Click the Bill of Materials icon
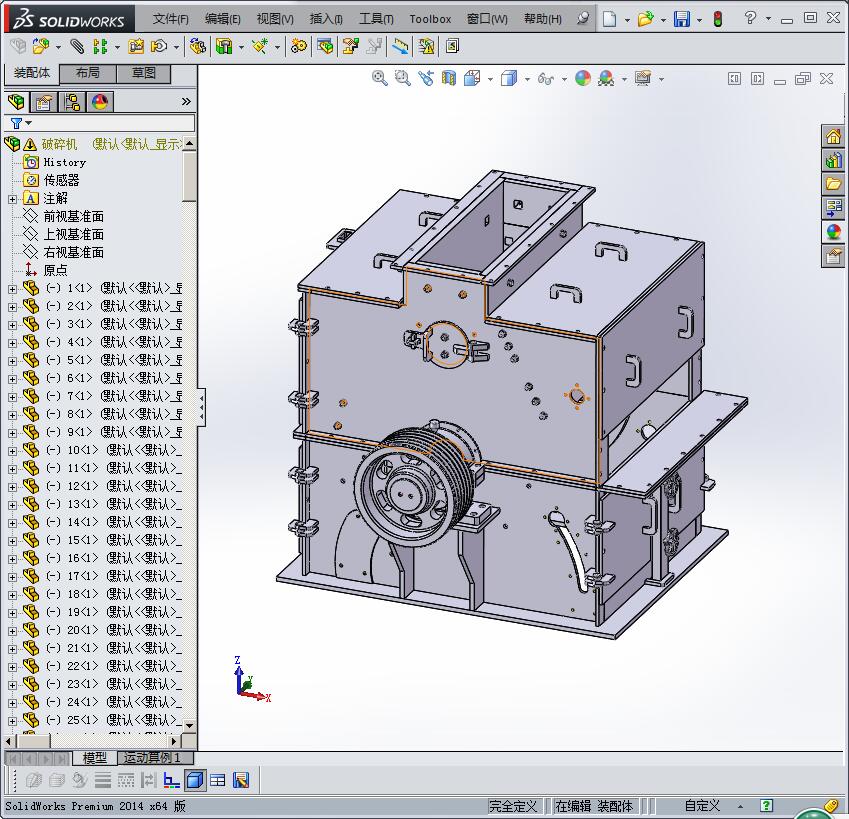Image resolution: width=849 pixels, height=819 pixels. 325,47
